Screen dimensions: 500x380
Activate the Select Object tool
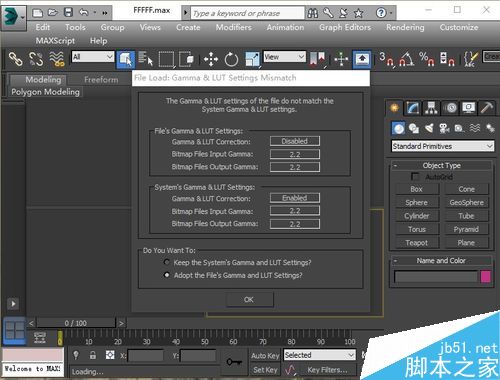pos(125,59)
